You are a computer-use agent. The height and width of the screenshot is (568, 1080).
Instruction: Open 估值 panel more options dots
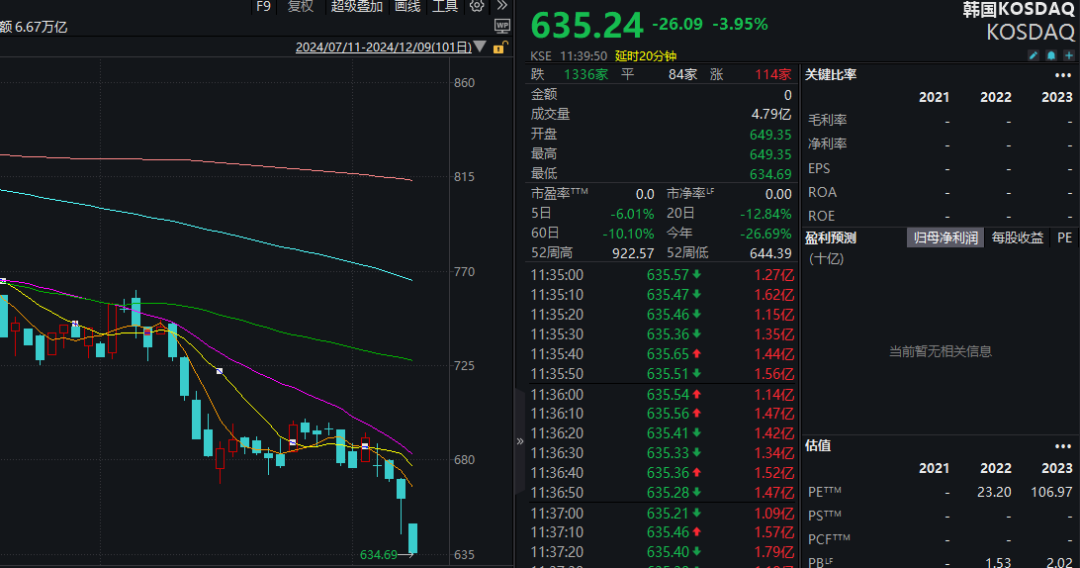pos(1063,446)
